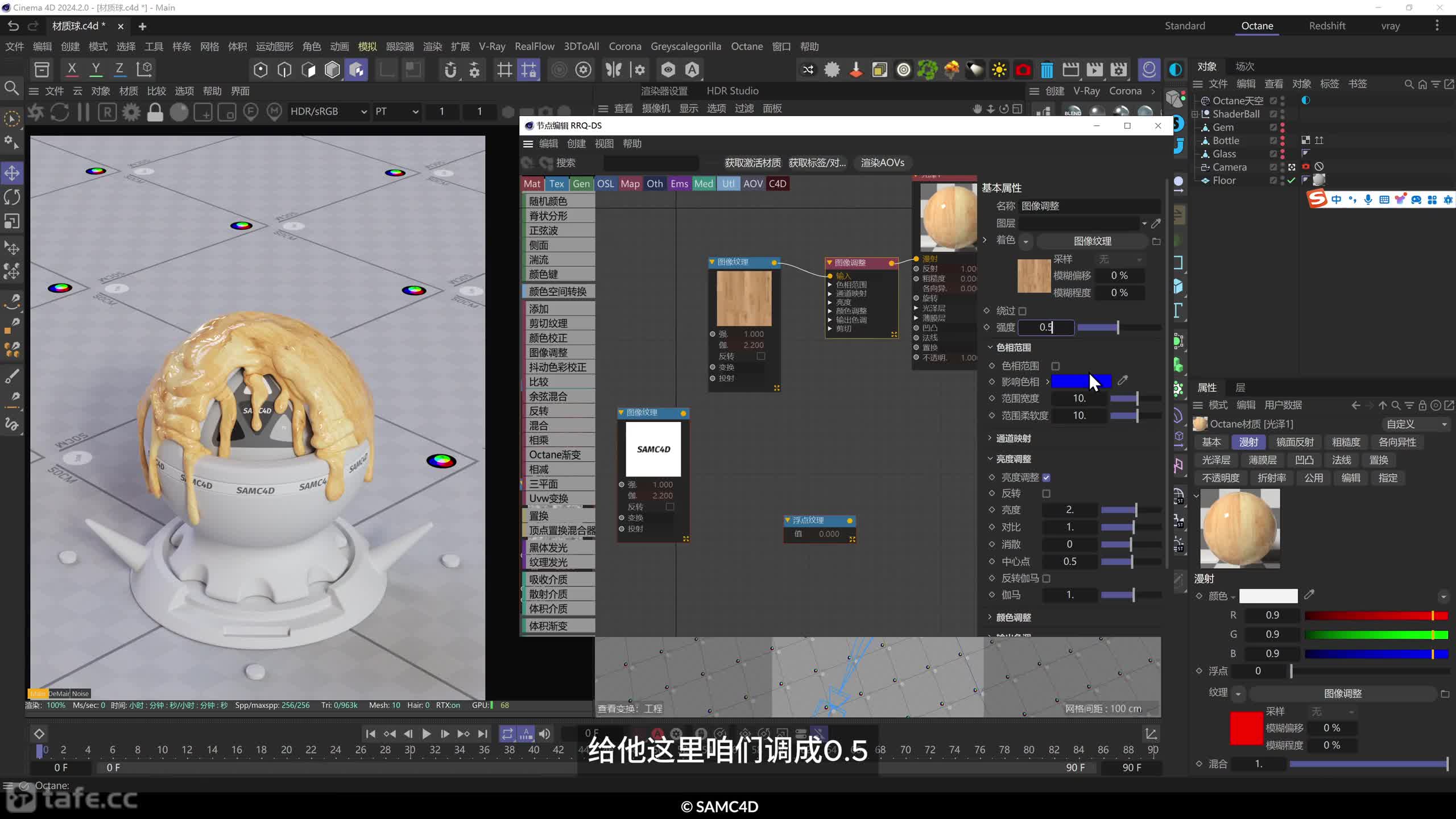Click the red R channel slider
The image size is (1456, 819).
tap(1376, 615)
